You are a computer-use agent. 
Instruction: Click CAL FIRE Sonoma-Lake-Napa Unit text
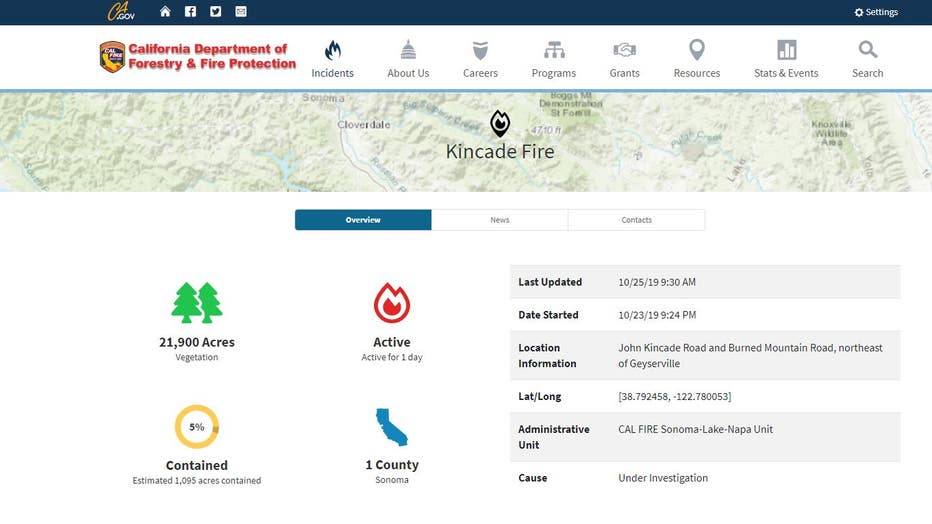[695, 429]
